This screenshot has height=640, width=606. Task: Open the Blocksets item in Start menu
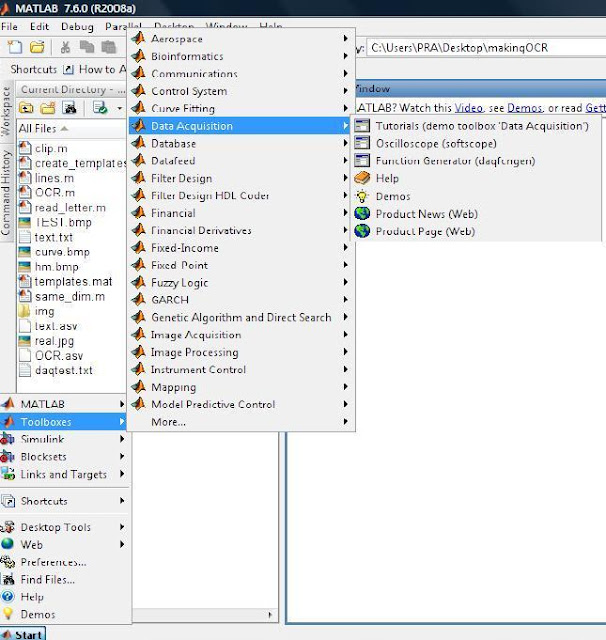[x=63, y=457]
